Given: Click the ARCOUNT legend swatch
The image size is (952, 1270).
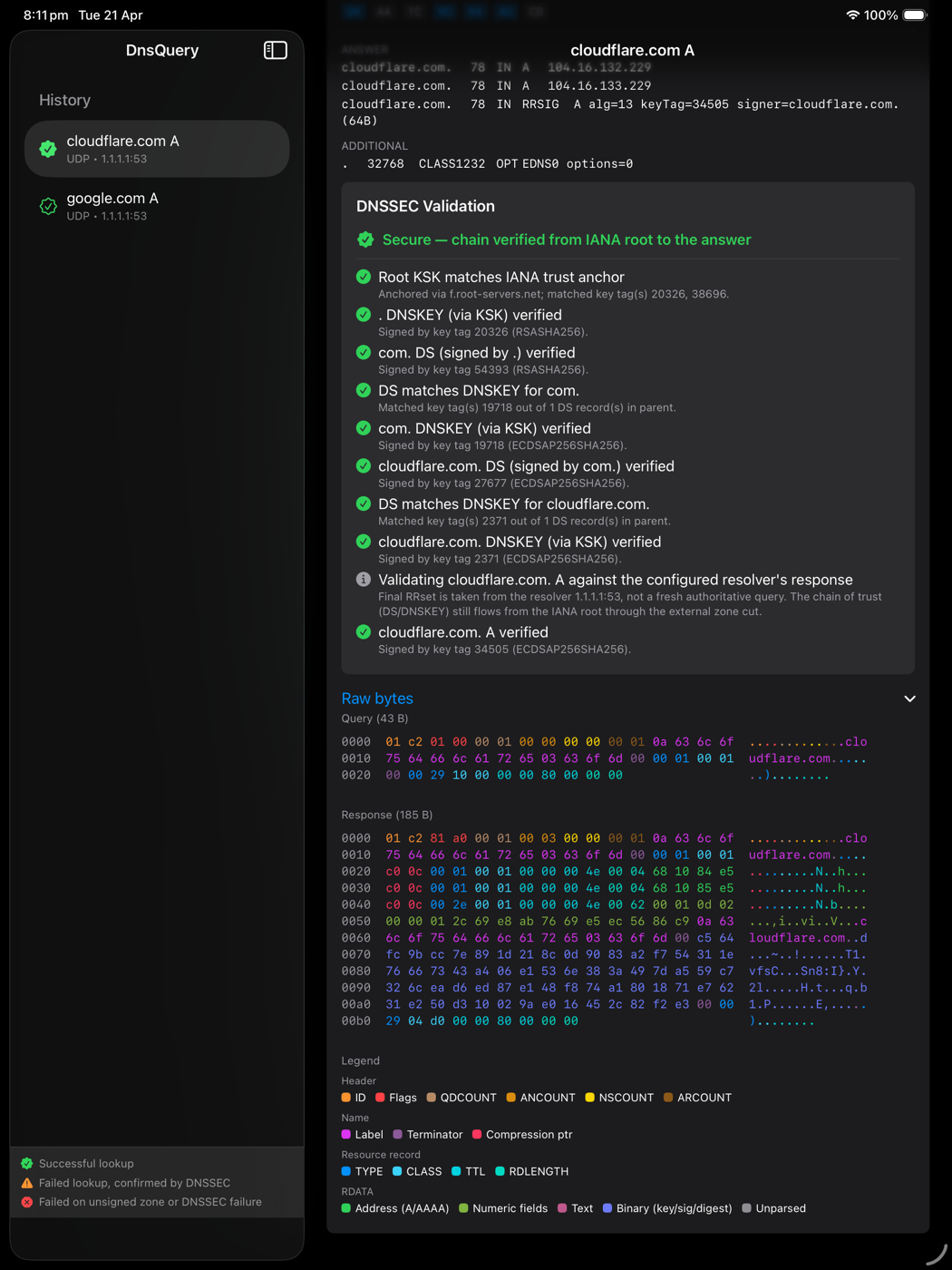Looking at the screenshot, I should (668, 1098).
